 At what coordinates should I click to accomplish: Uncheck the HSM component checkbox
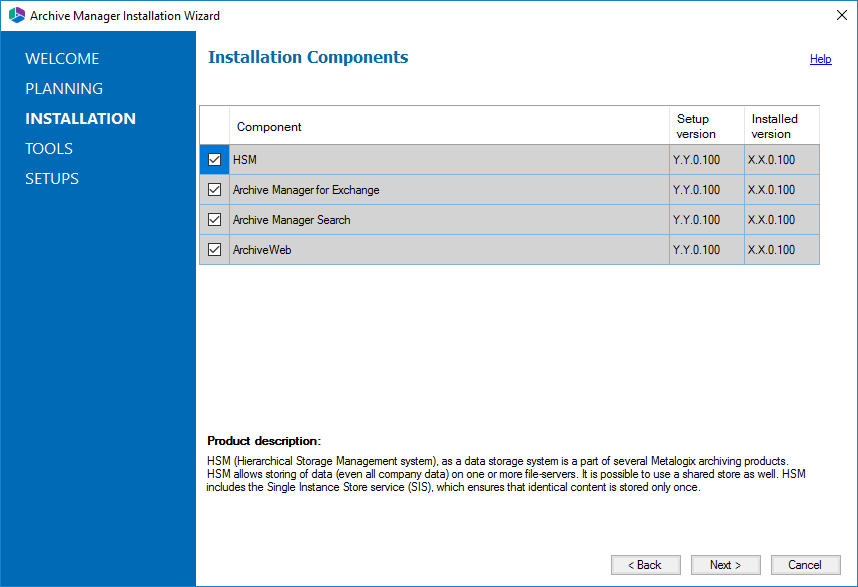[214, 160]
